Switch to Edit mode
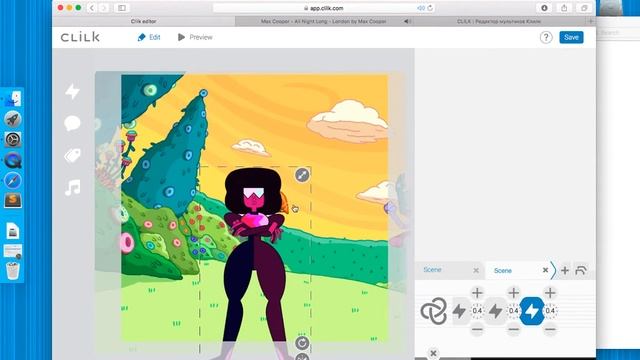640x360 pixels. coord(149,37)
